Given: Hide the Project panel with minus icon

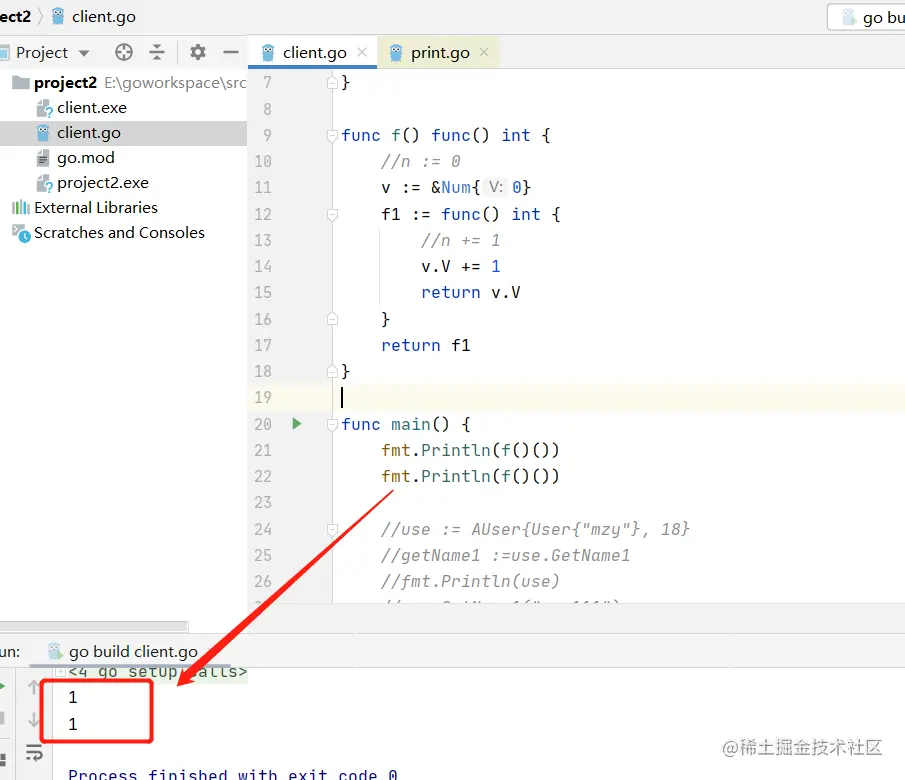Looking at the screenshot, I should [x=231, y=53].
